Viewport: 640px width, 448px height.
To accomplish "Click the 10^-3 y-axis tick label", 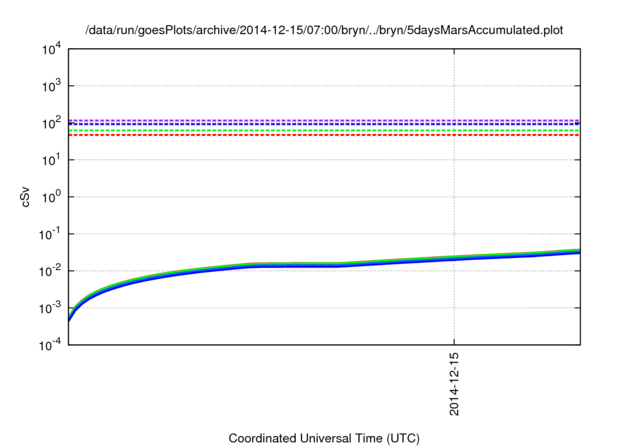I will tap(50, 308).
